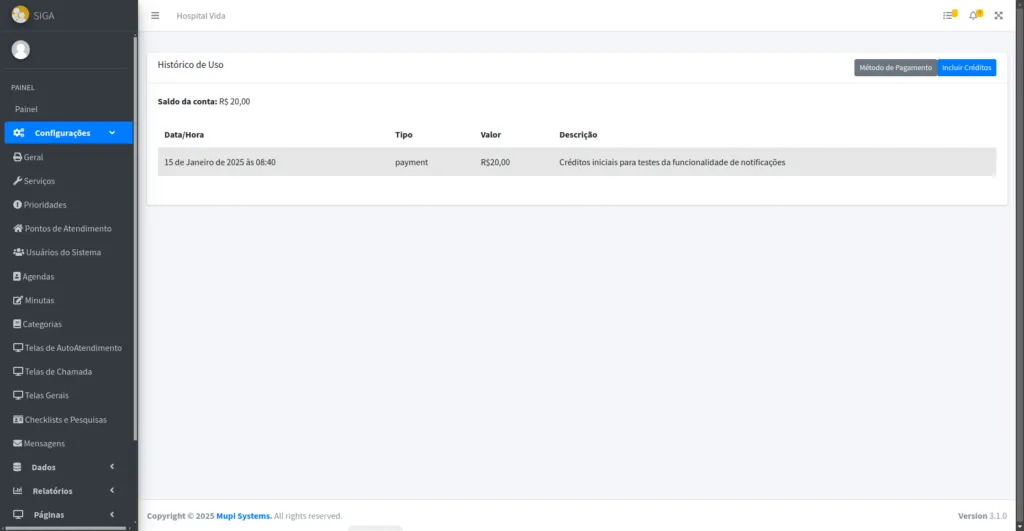Open Serviços with the wrench icon
This screenshot has height=531, width=1024.
coord(34,181)
